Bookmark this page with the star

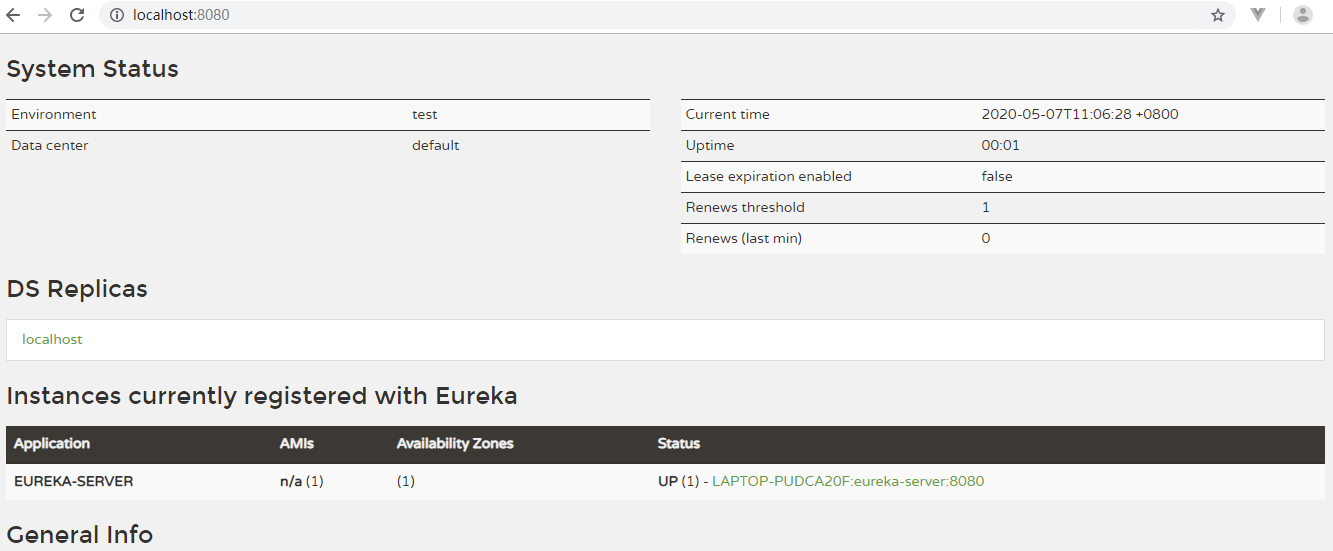click(1218, 15)
